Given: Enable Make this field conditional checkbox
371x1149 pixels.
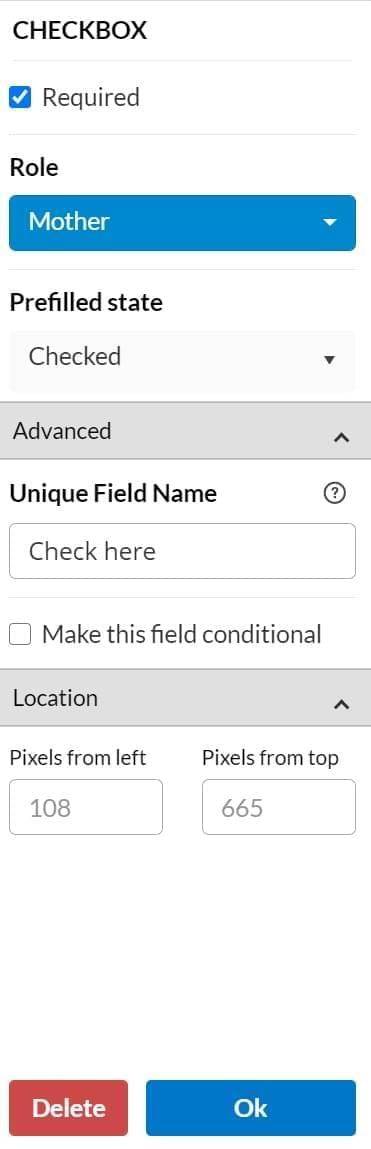Looking at the screenshot, I should 20,635.
